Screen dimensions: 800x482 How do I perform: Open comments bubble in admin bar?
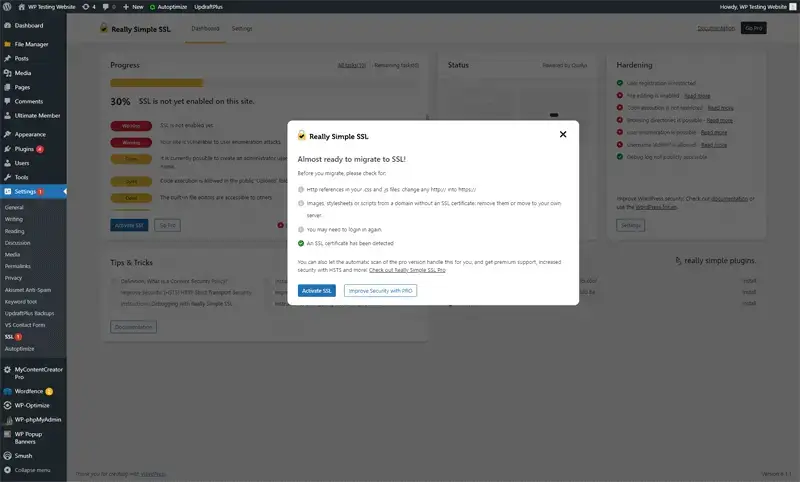pyautogui.click(x=109, y=7)
